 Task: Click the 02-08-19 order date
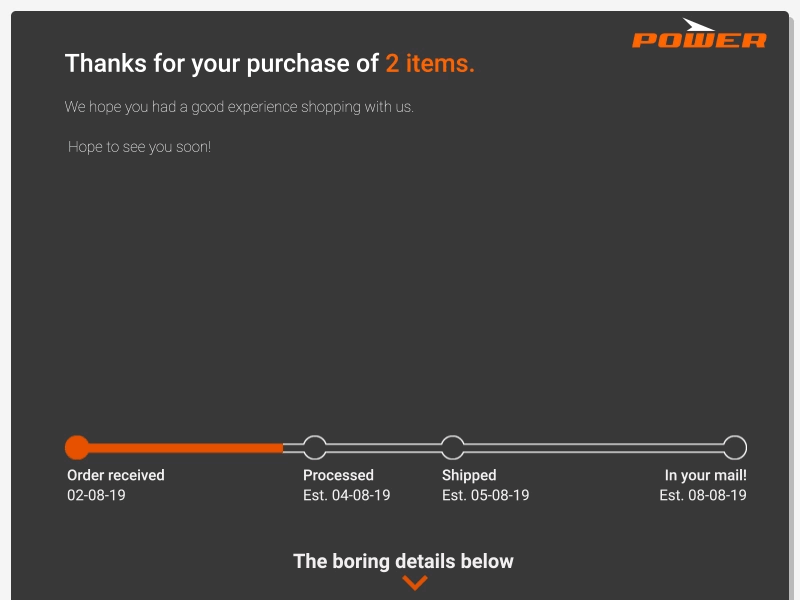(x=96, y=495)
